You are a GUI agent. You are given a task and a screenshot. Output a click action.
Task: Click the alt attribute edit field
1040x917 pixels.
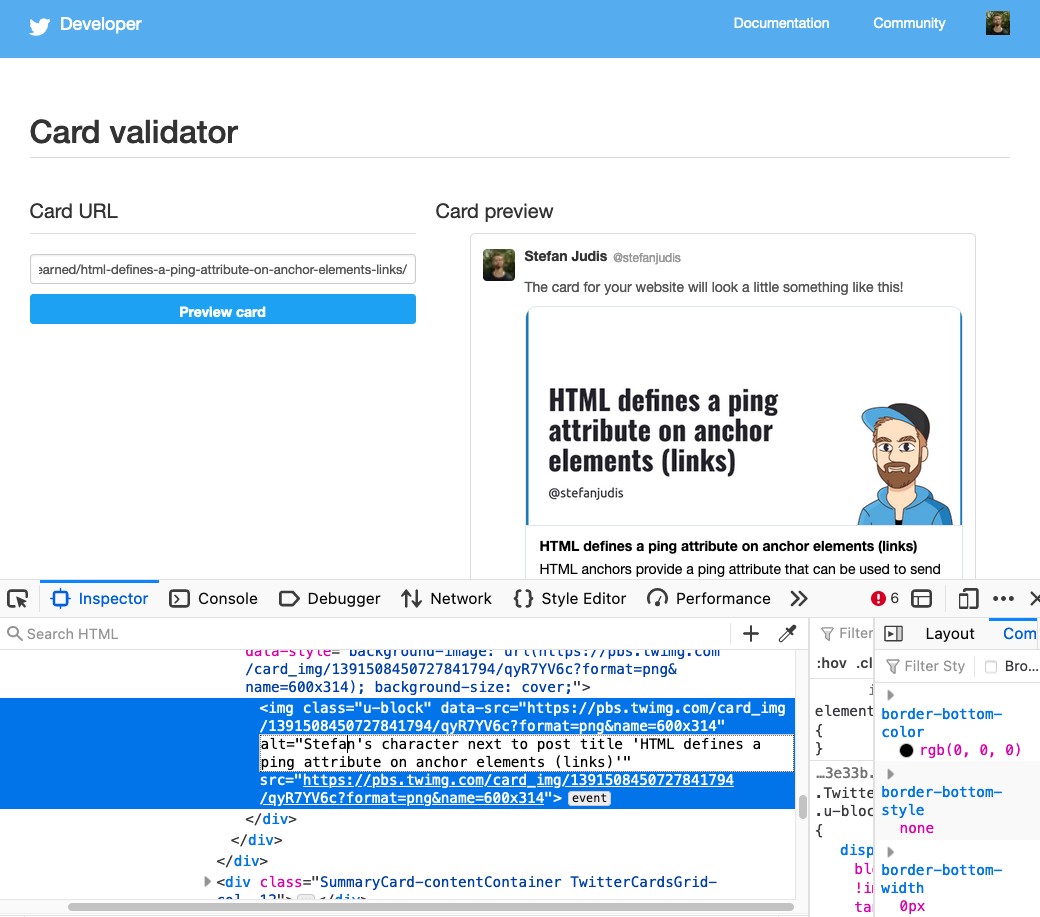click(x=527, y=753)
